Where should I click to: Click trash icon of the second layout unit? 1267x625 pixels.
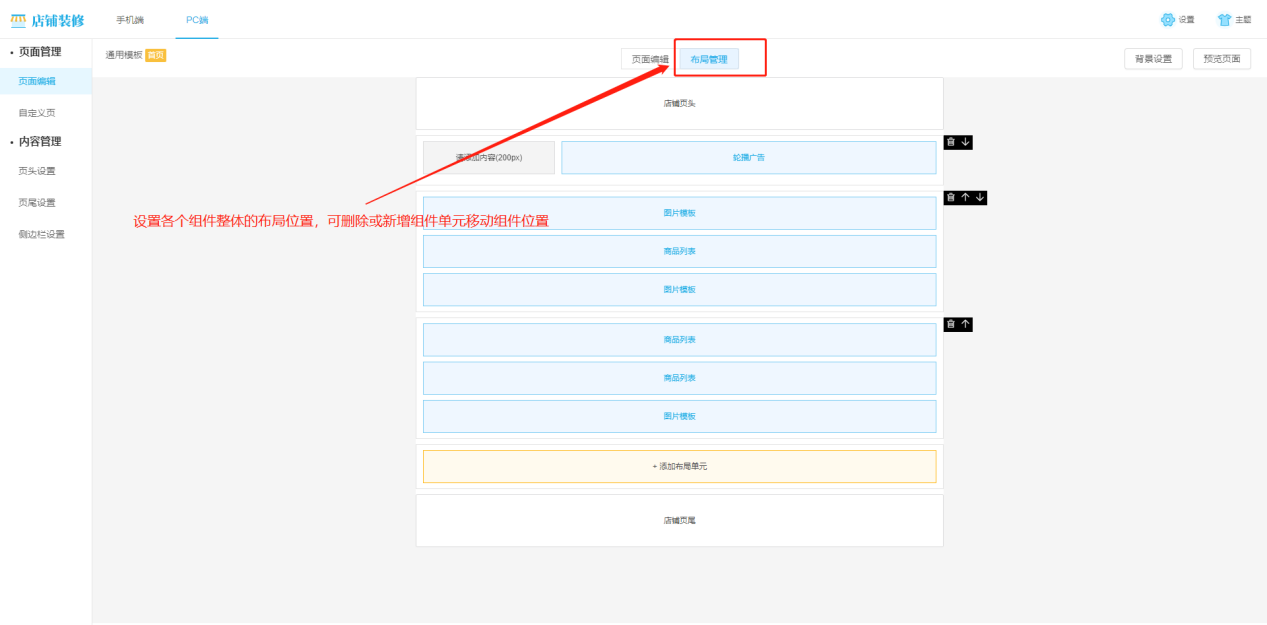(x=951, y=198)
